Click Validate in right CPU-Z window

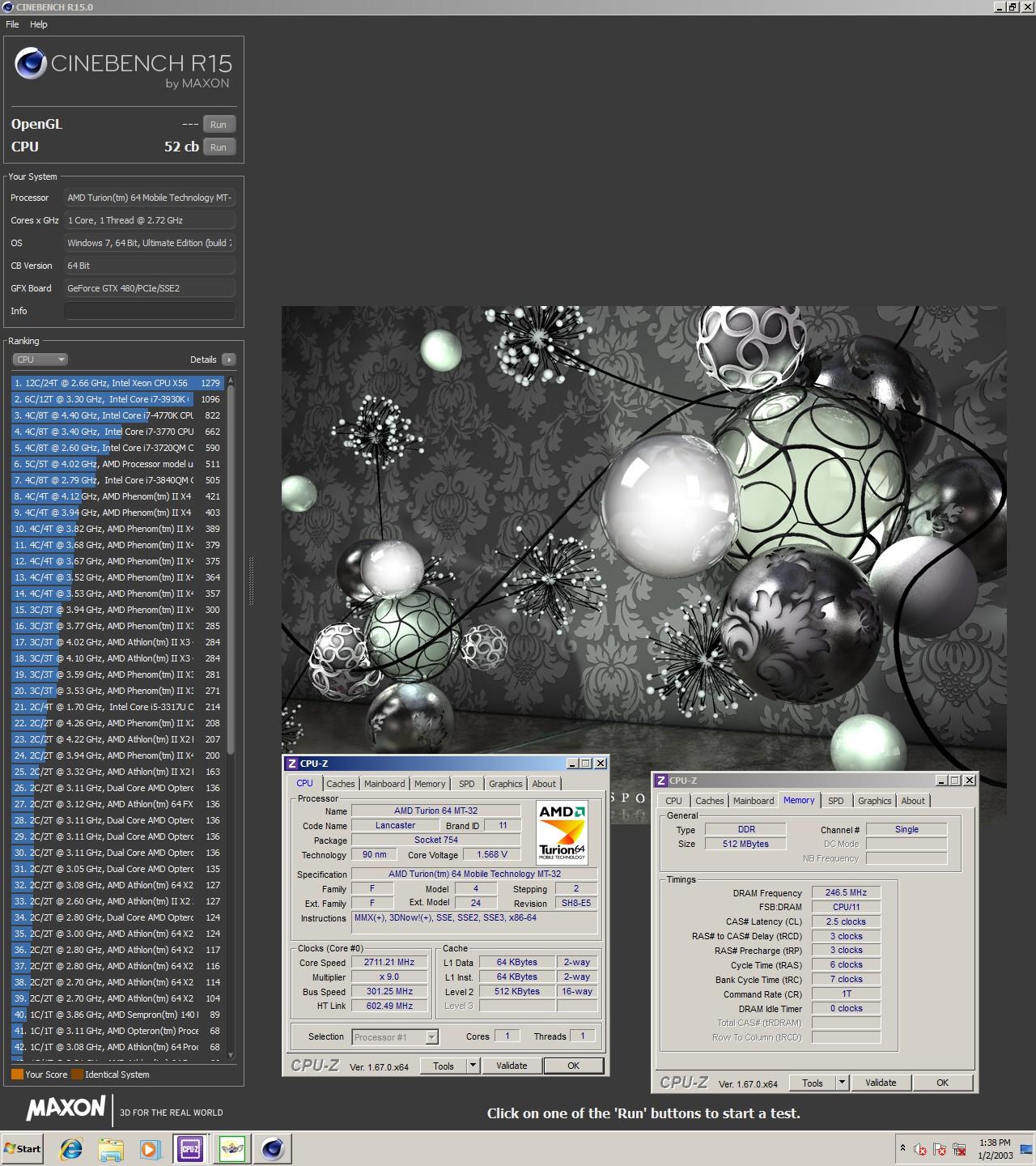pyautogui.click(x=881, y=1083)
